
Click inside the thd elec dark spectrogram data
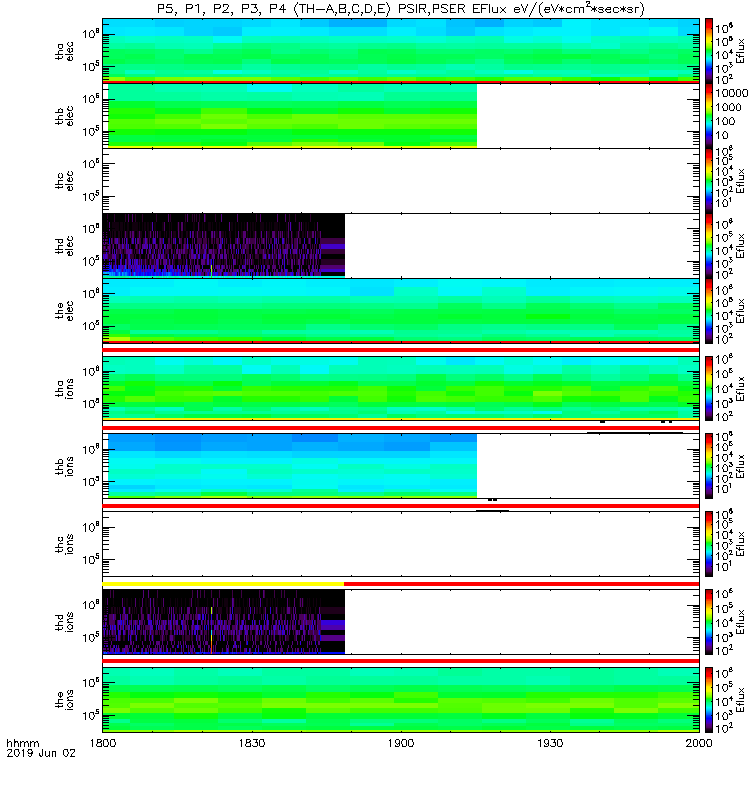tap(223, 245)
